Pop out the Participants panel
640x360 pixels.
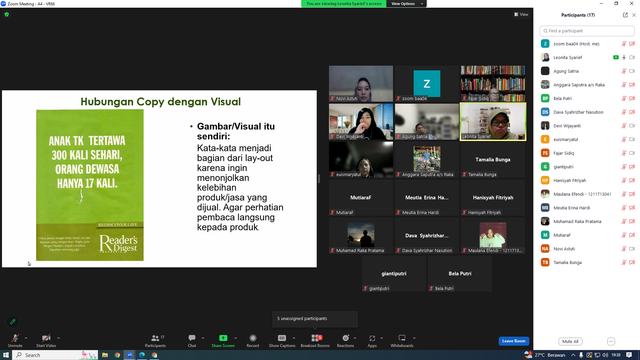[625, 15]
